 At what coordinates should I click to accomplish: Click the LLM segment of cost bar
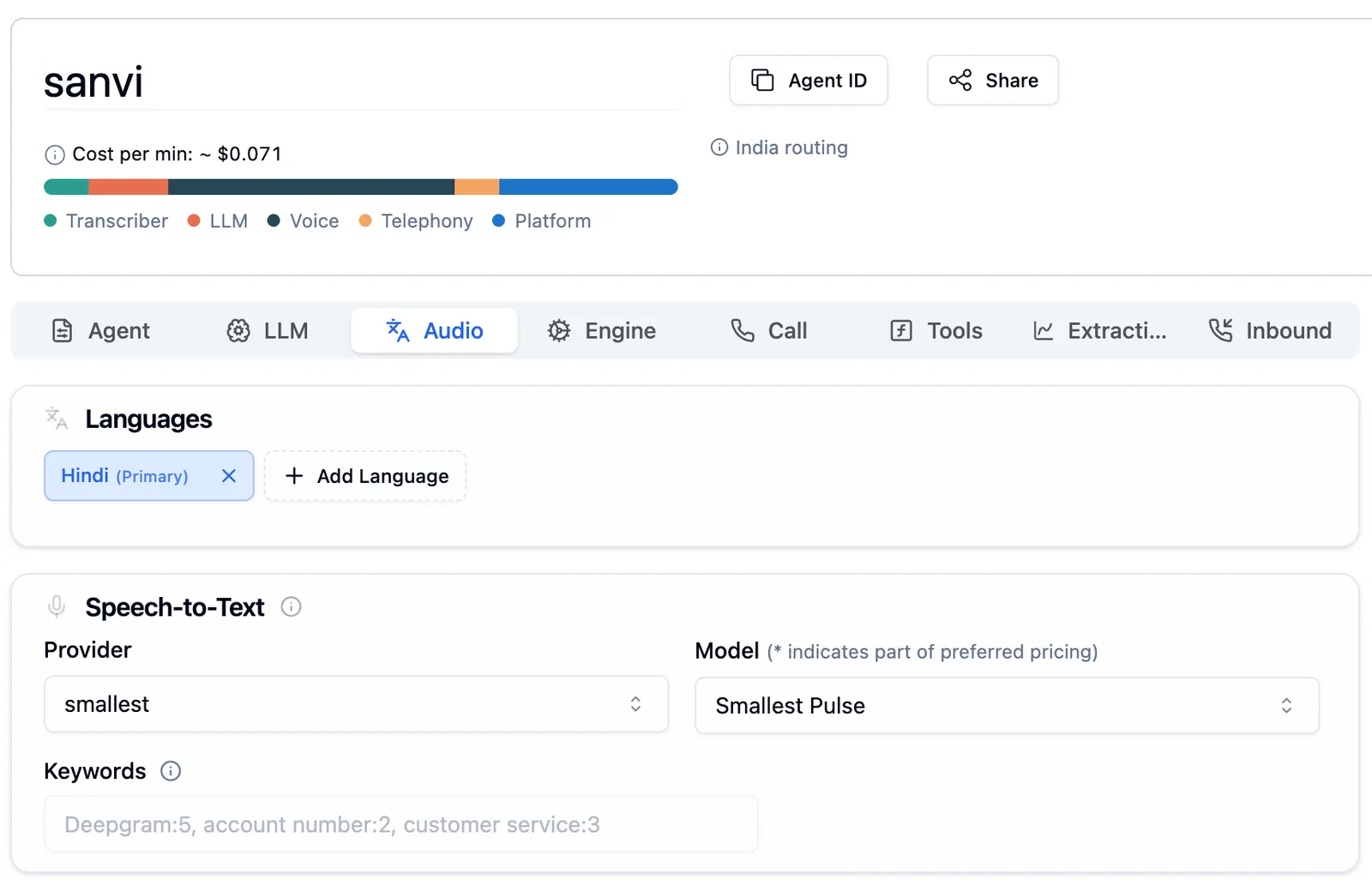129,187
